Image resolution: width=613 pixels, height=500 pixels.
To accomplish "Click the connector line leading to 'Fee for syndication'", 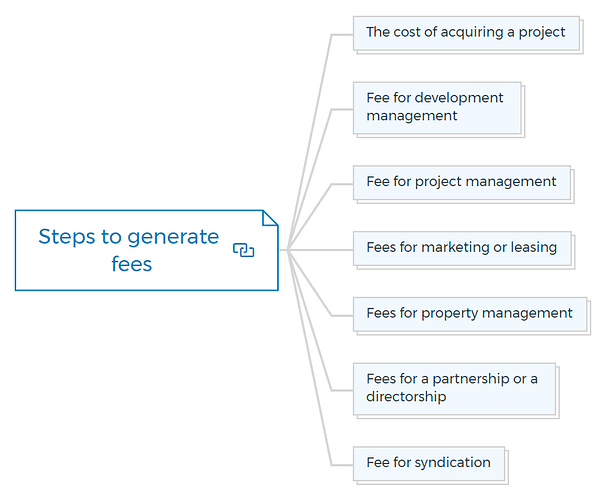I will pyautogui.click(x=312, y=366).
